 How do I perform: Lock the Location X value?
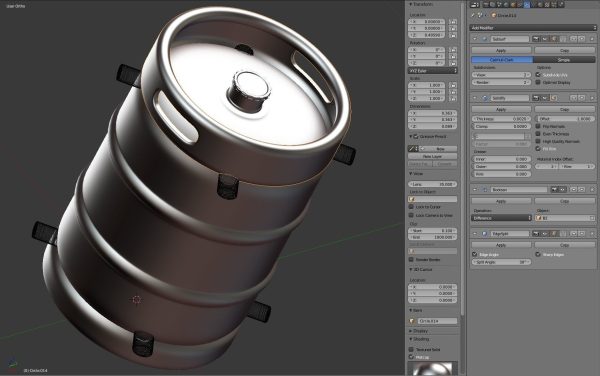pos(453,22)
